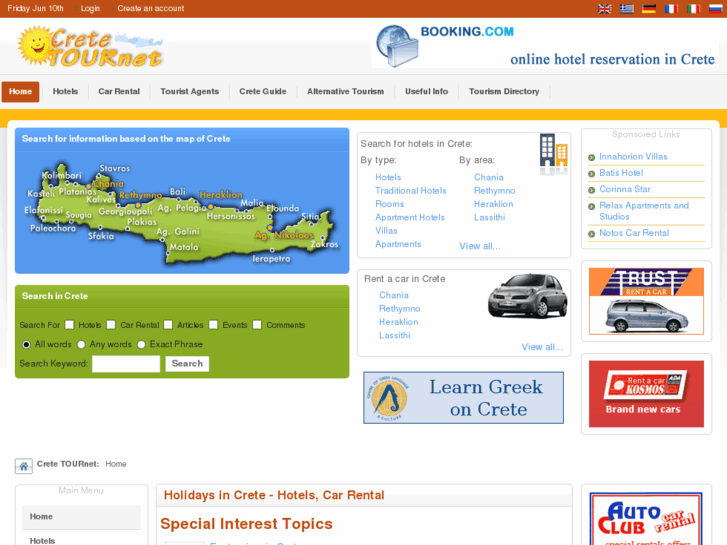The height and width of the screenshot is (545, 727).
Task: Click green bullet beside Batis Hotel
Action: pos(592,174)
